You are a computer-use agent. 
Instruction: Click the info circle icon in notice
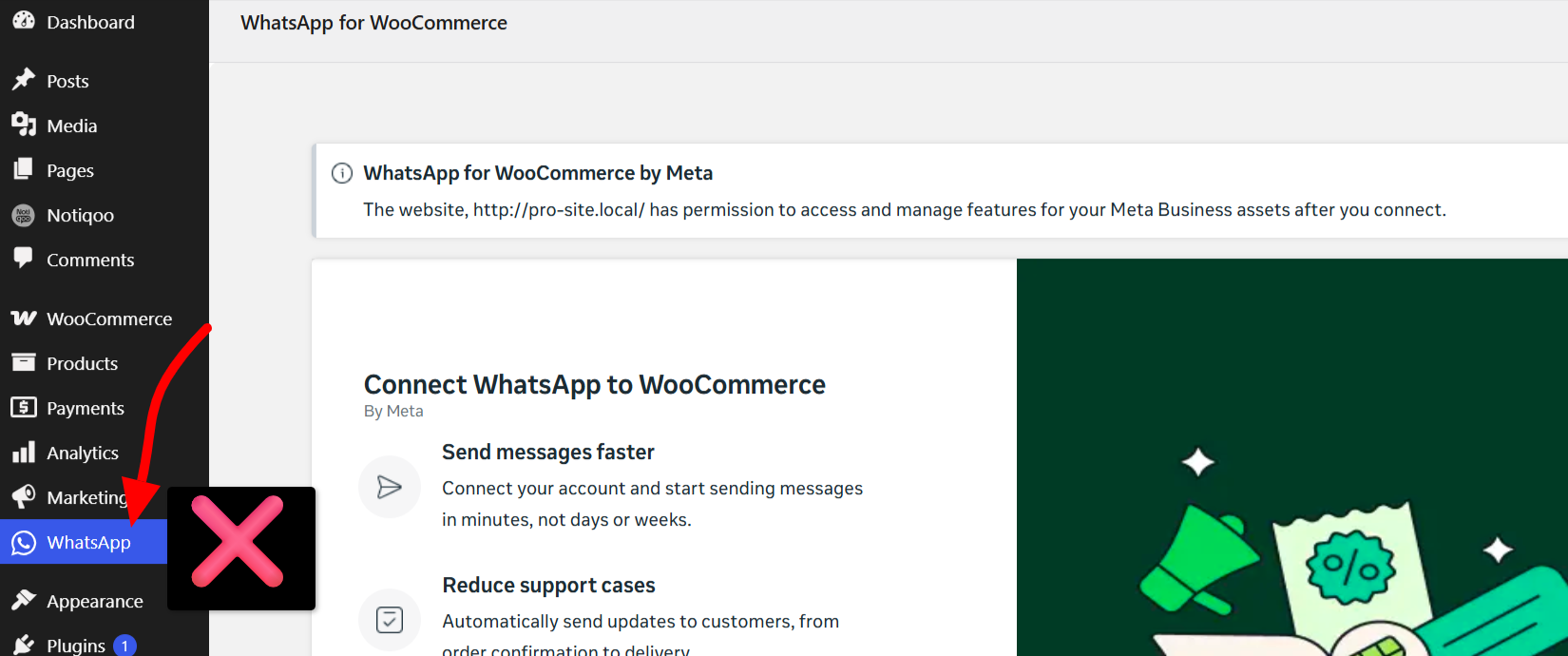point(341,173)
